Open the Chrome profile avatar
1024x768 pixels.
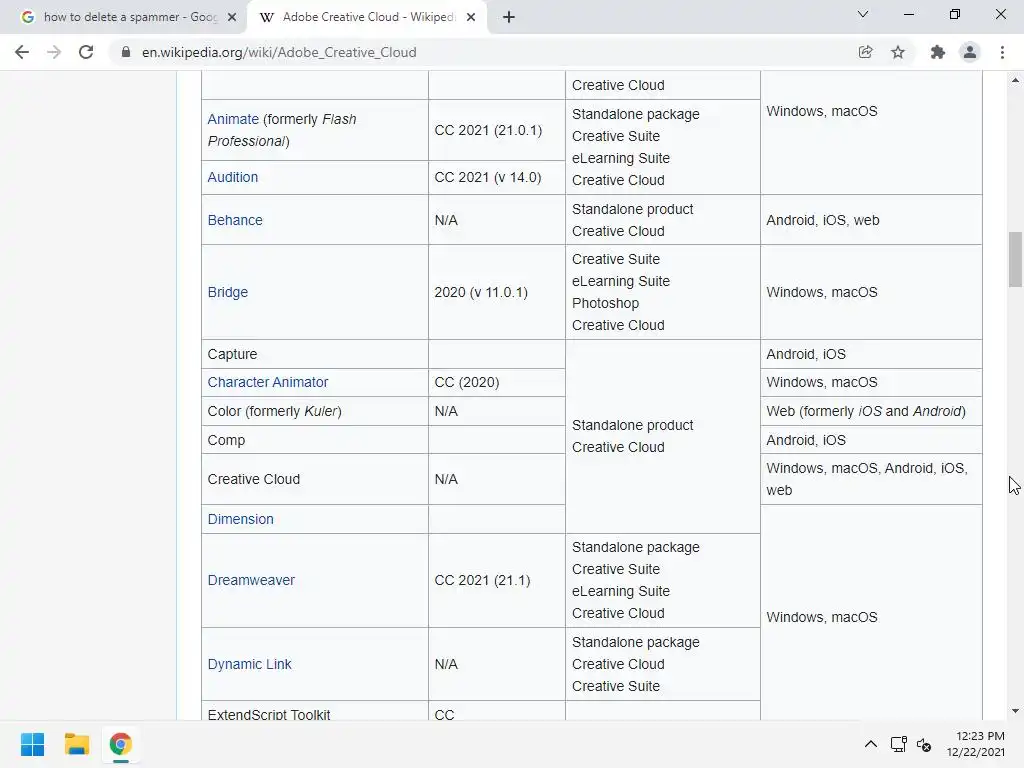(x=970, y=52)
